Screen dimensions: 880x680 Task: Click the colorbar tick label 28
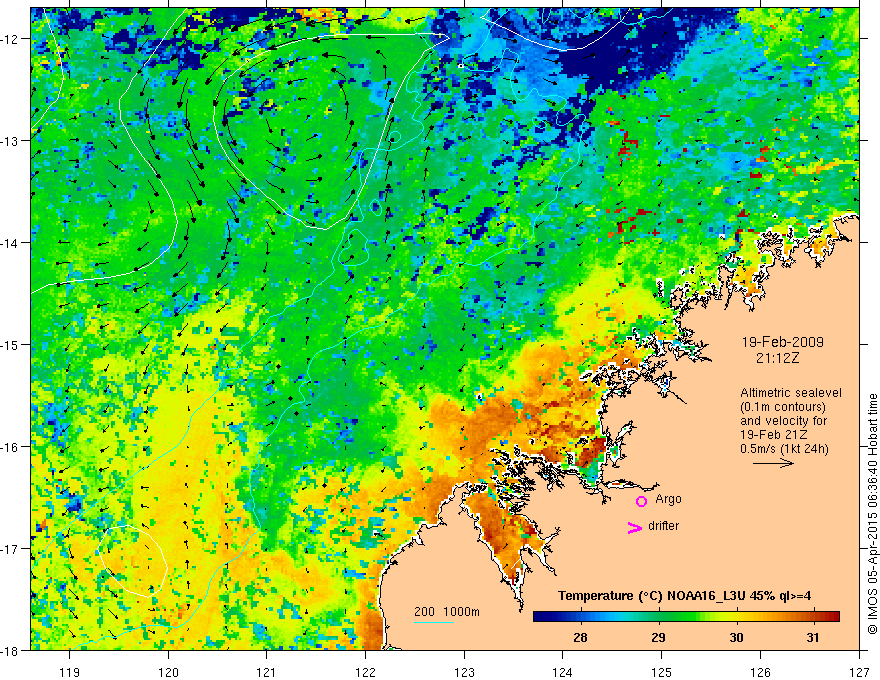pos(580,637)
